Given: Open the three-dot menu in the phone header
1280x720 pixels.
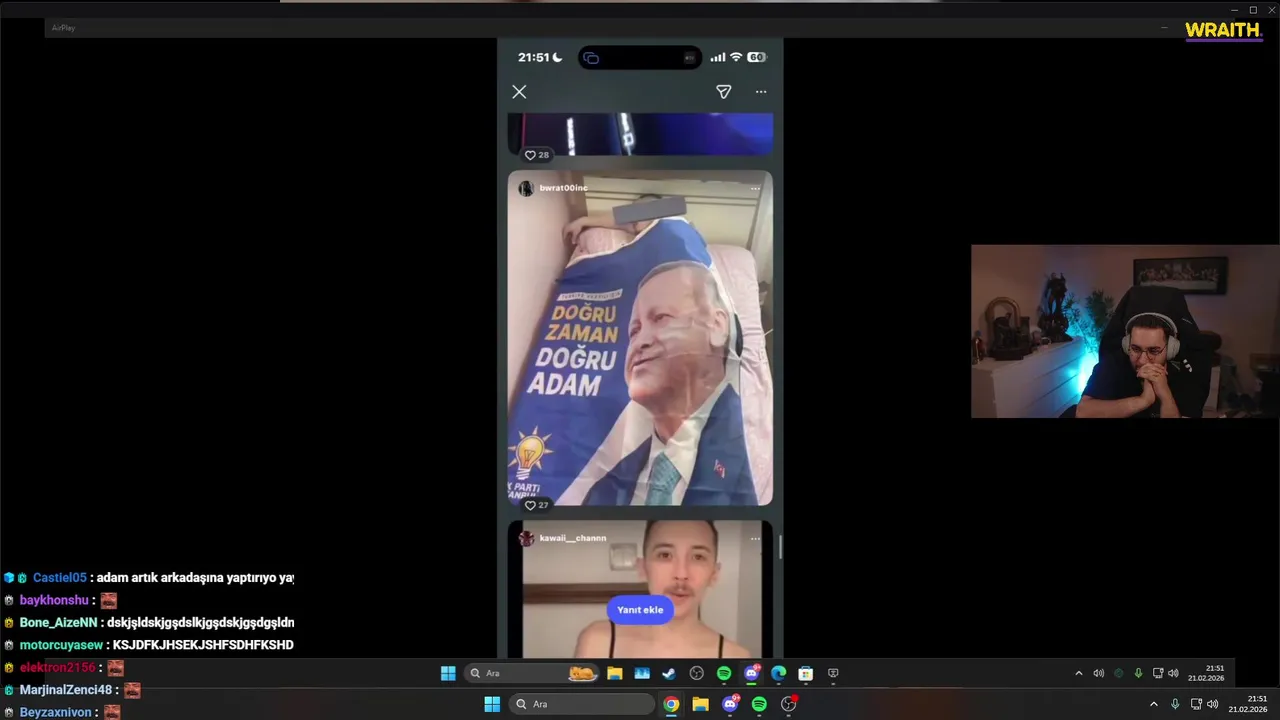Looking at the screenshot, I should click(761, 92).
